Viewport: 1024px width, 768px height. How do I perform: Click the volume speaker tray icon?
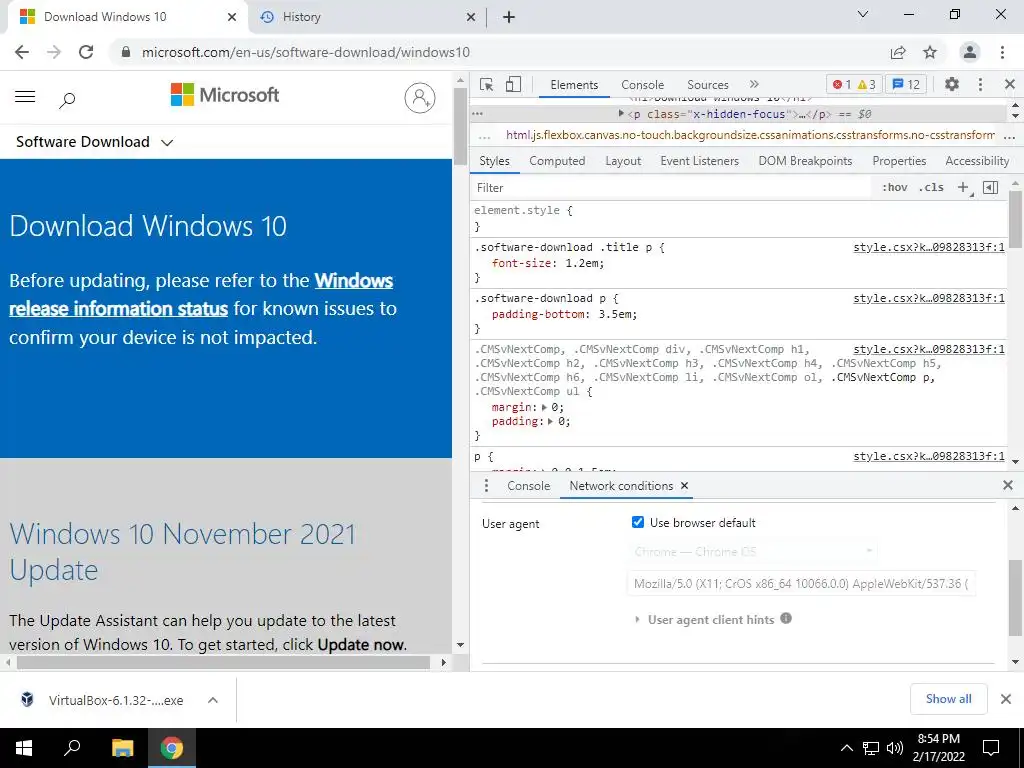pos(895,748)
